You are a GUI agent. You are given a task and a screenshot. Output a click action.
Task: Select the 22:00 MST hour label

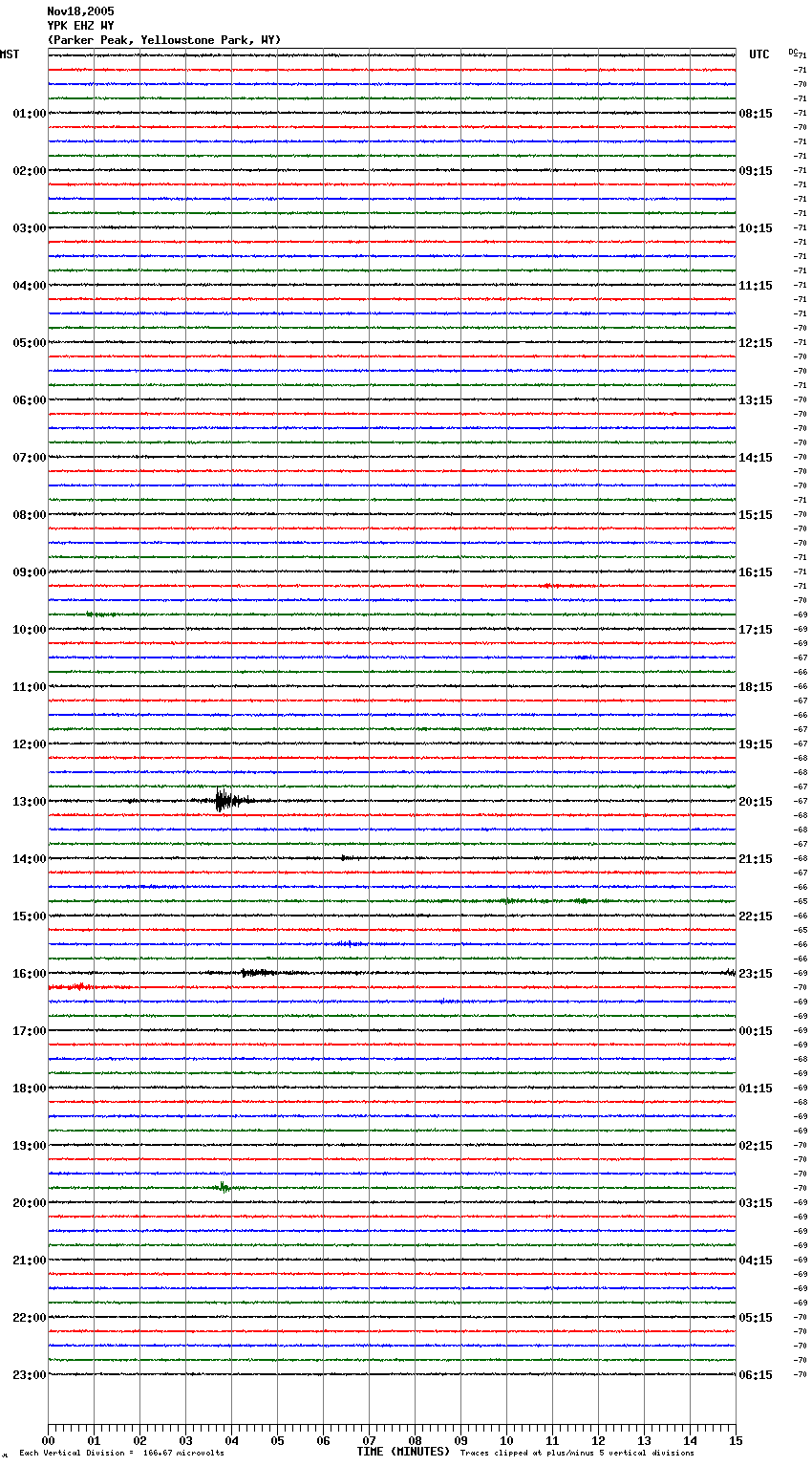click(x=30, y=1318)
